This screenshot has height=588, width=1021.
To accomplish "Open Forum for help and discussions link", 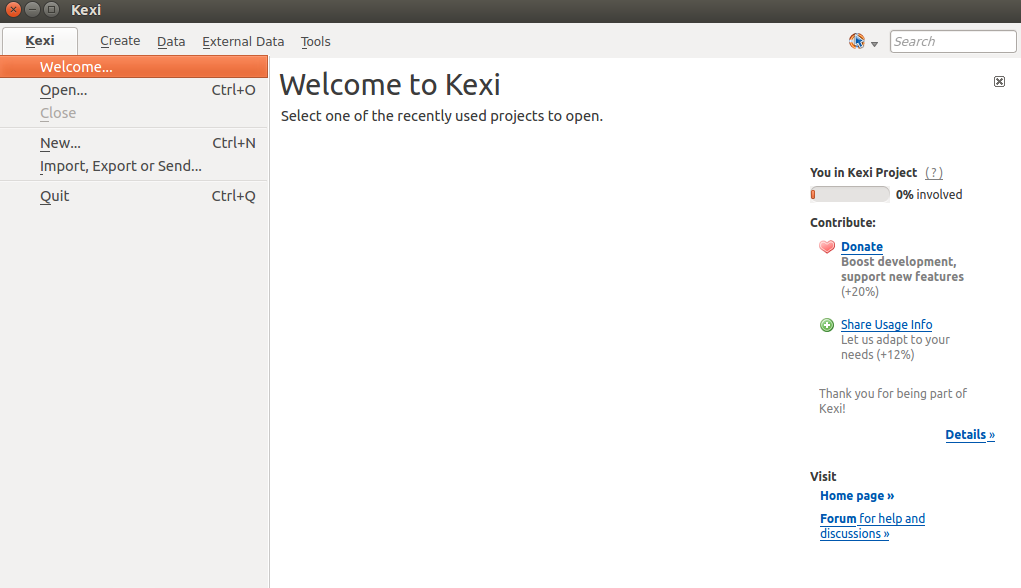I will pyautogui.click(x=873, y=526).
